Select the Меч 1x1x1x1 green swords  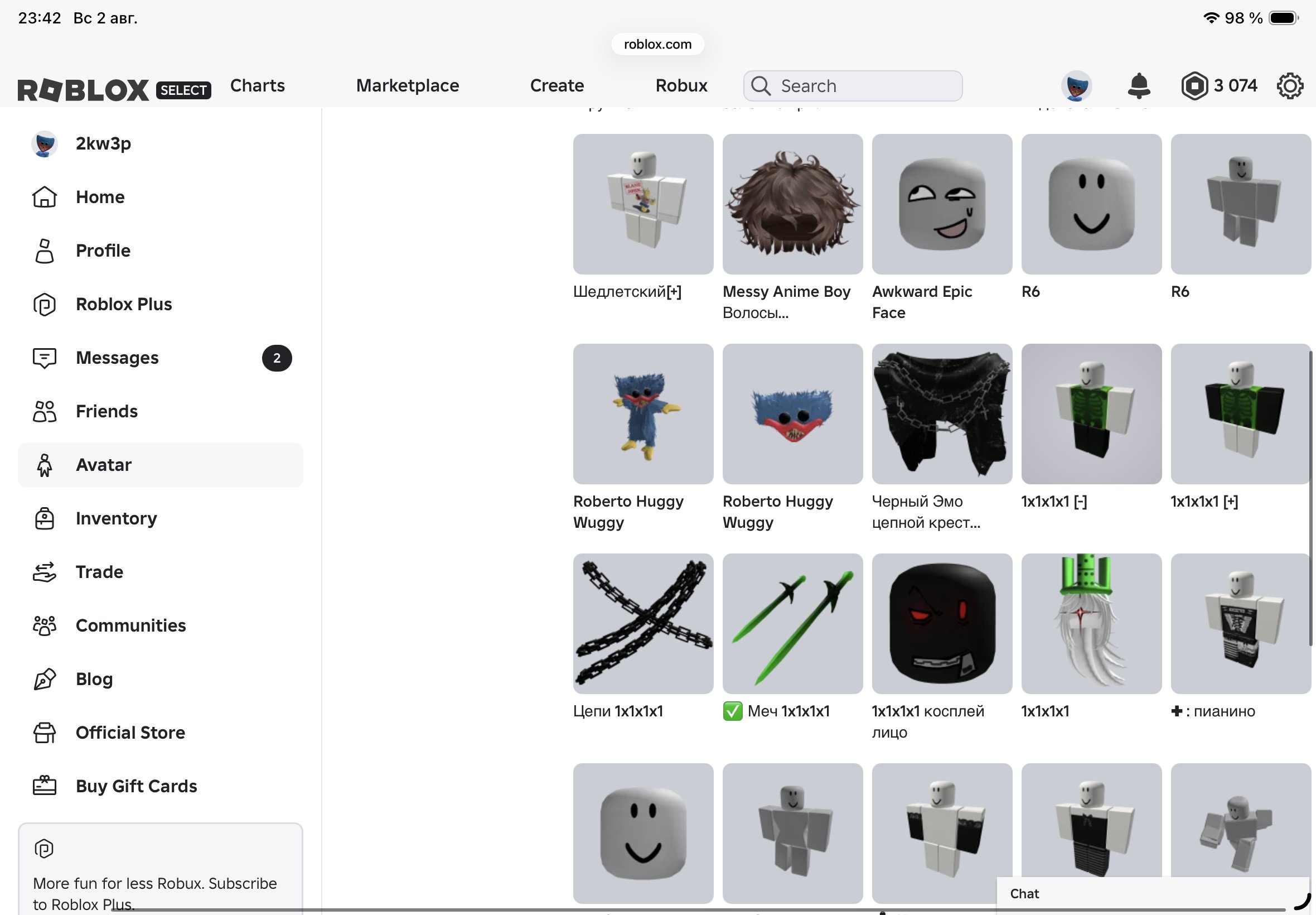792,624
